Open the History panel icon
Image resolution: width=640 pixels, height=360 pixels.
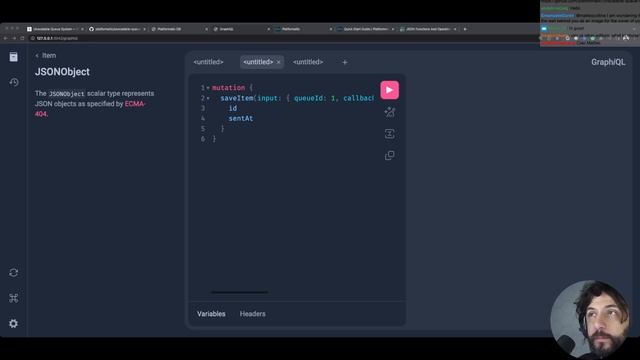pyautogui.click(x=13, y=82)
